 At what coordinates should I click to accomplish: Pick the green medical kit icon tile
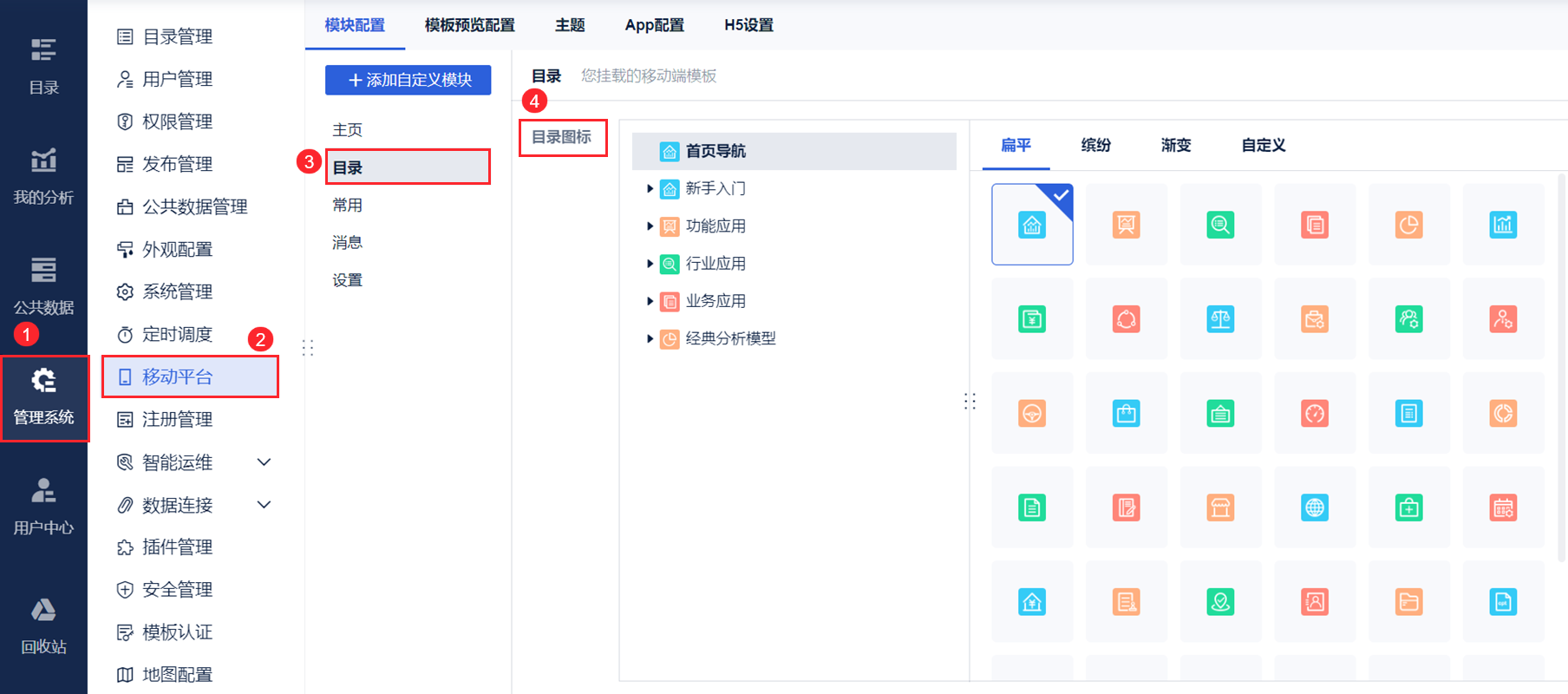click(x=1409, y=507)
